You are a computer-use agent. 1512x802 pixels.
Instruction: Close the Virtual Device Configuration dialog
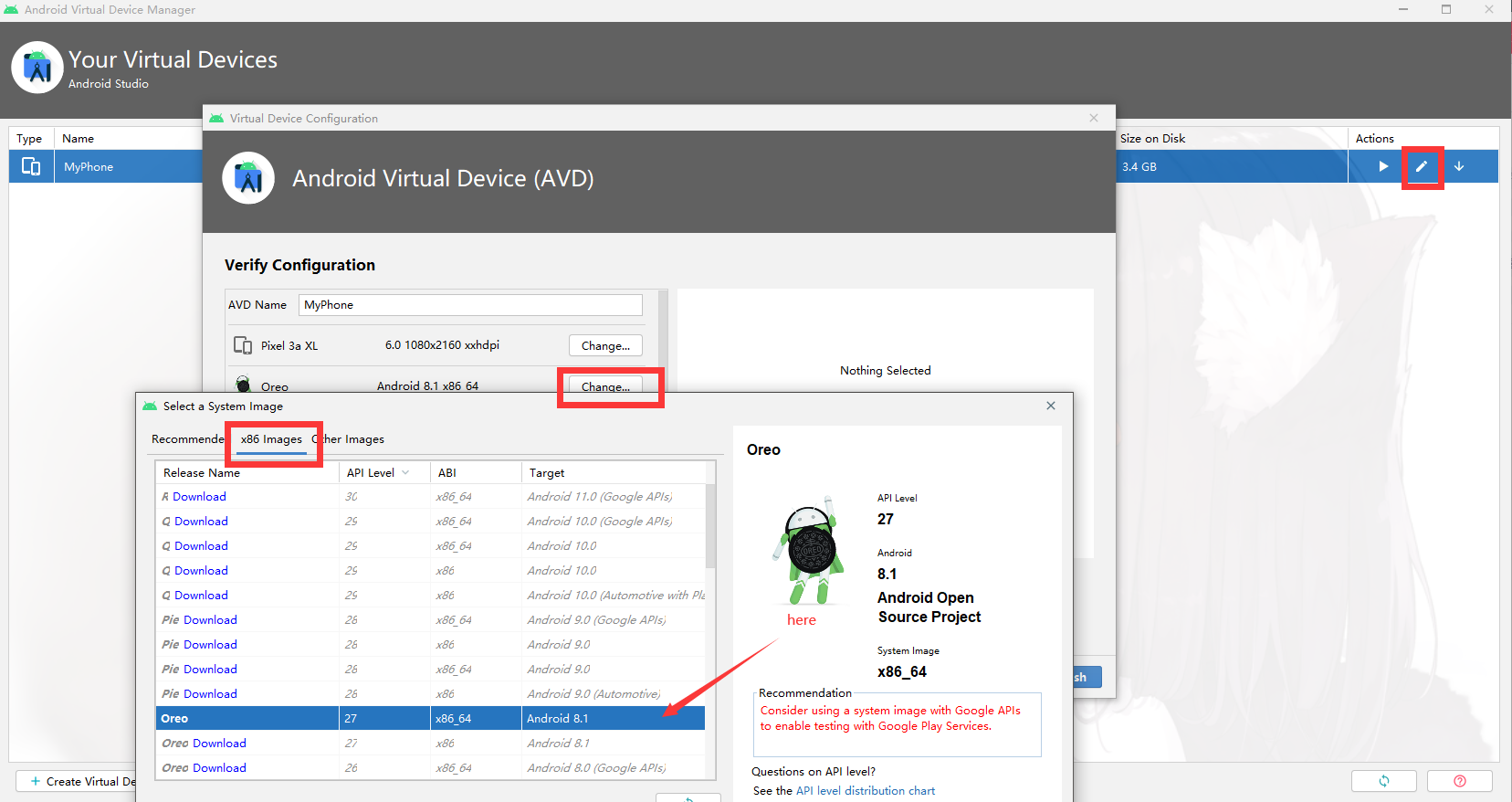coord(1094,118)
